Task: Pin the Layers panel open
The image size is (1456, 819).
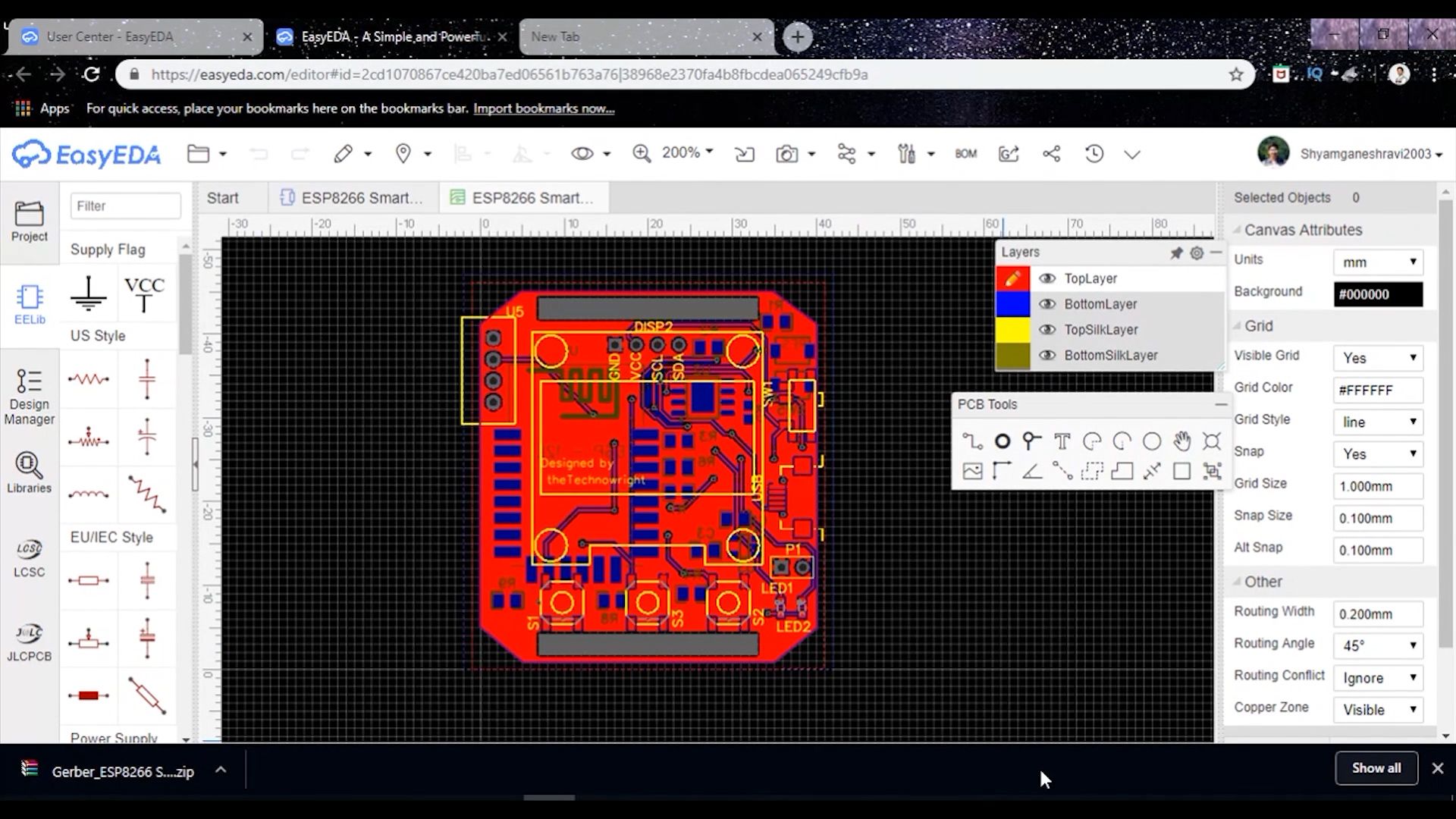Action: (x=1177, y=252)
